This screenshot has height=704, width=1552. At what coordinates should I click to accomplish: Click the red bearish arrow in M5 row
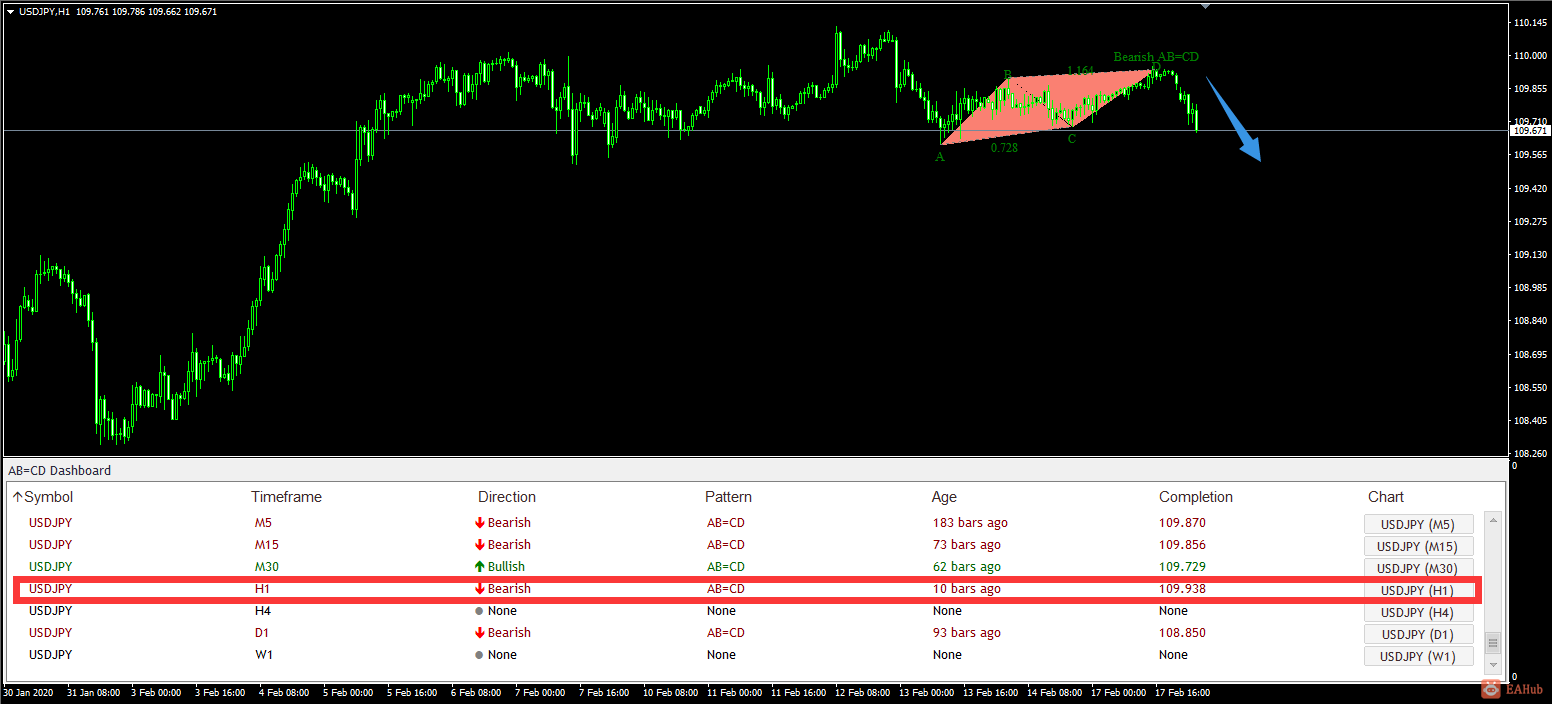pos(480,523)
